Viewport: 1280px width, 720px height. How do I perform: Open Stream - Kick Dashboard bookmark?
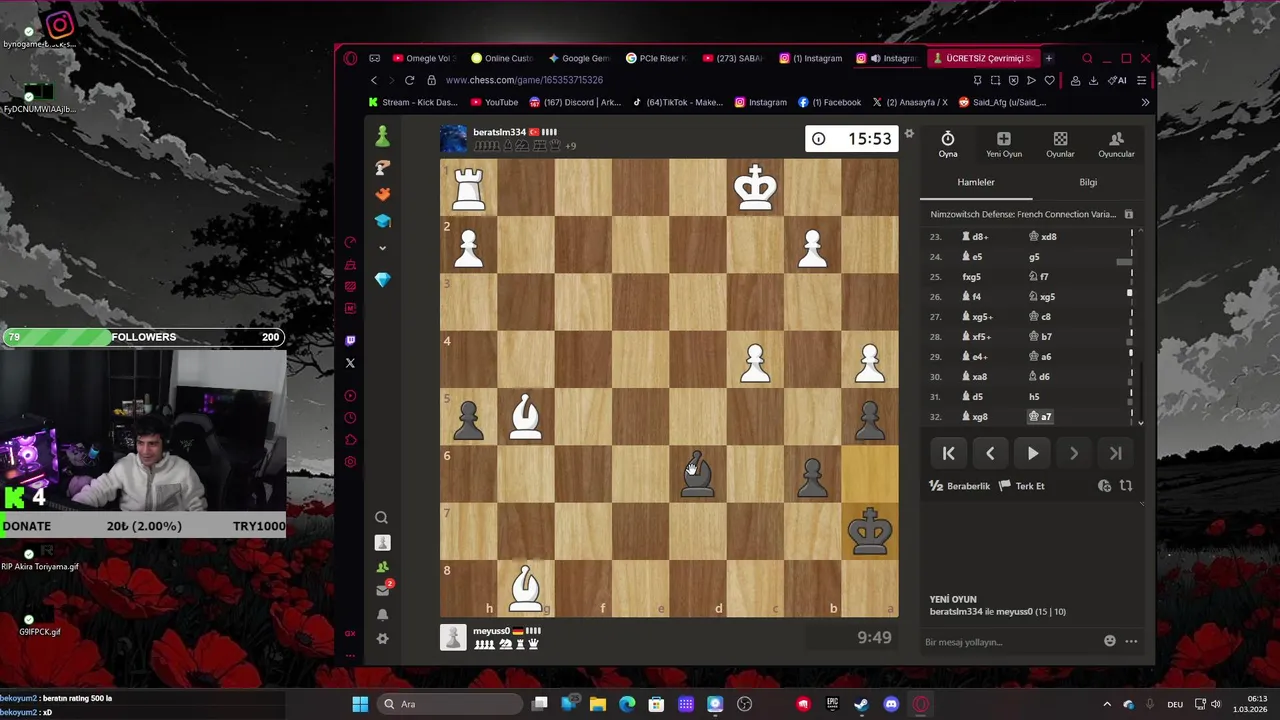(413, 102)
